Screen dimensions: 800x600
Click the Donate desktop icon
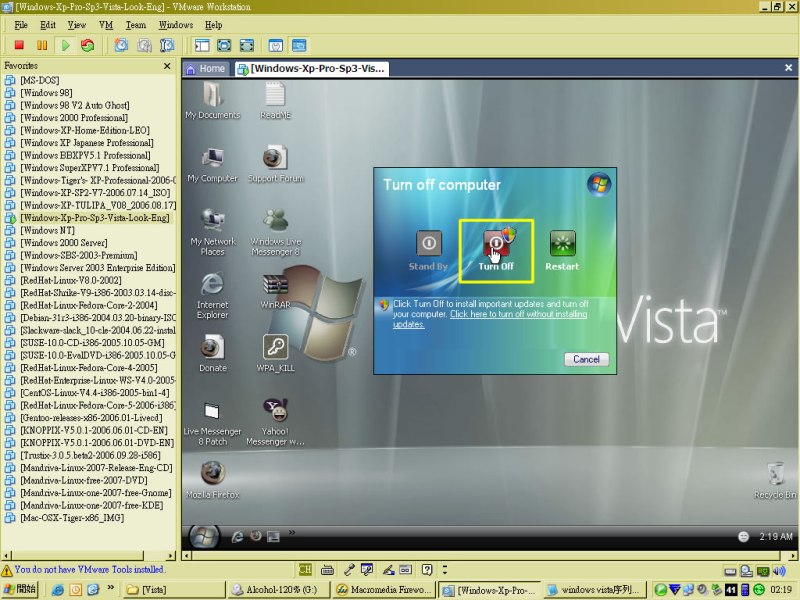(x=213, y=353)
